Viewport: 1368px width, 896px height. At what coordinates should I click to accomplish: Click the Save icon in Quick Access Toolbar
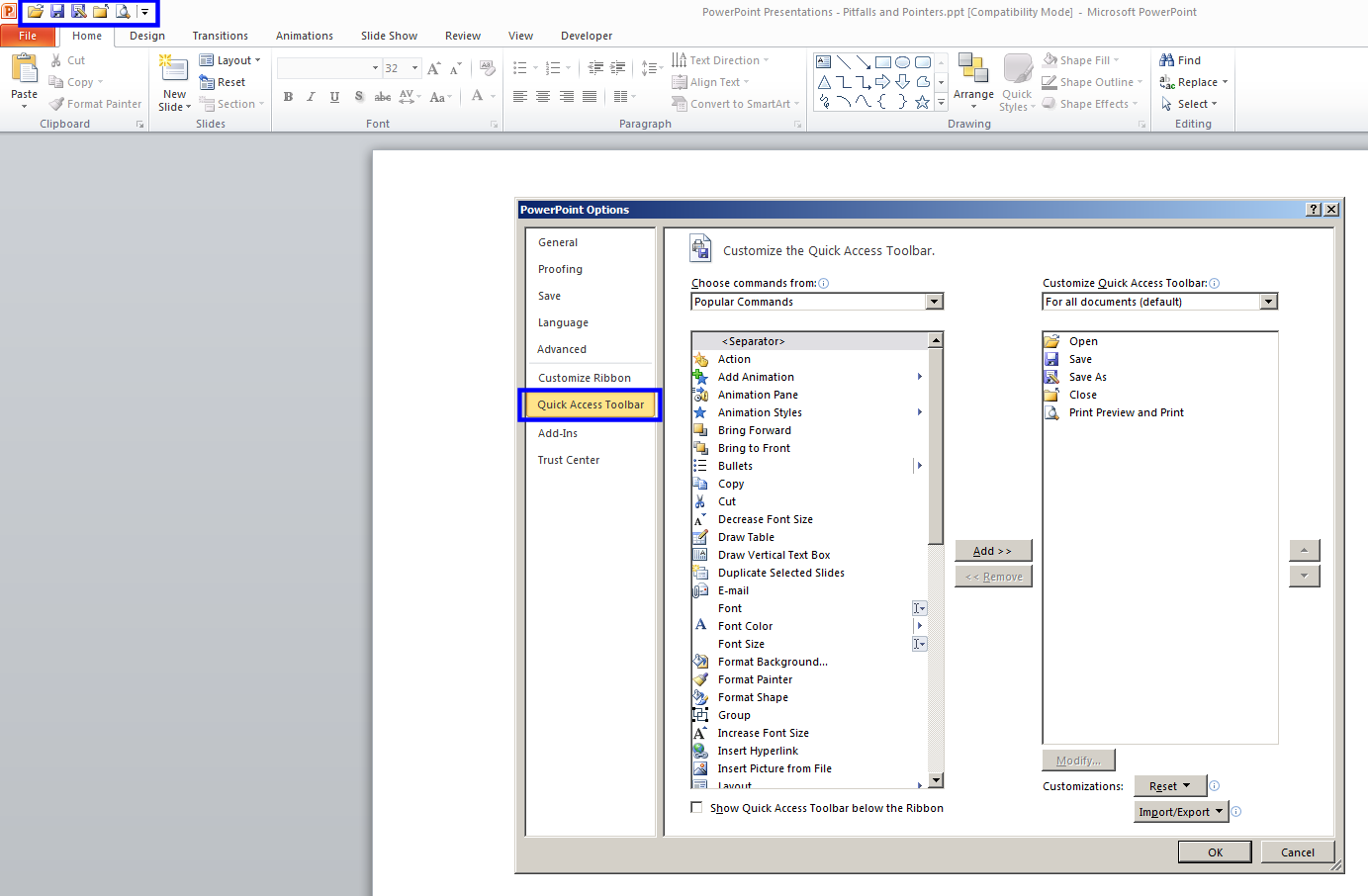(x=57, y=12)
